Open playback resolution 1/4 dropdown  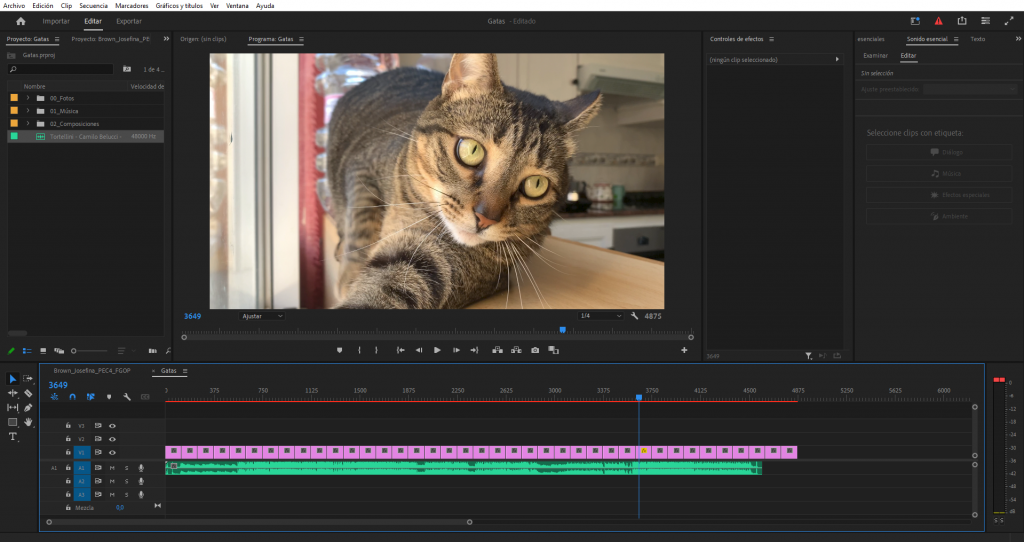(x=600, y=316)
